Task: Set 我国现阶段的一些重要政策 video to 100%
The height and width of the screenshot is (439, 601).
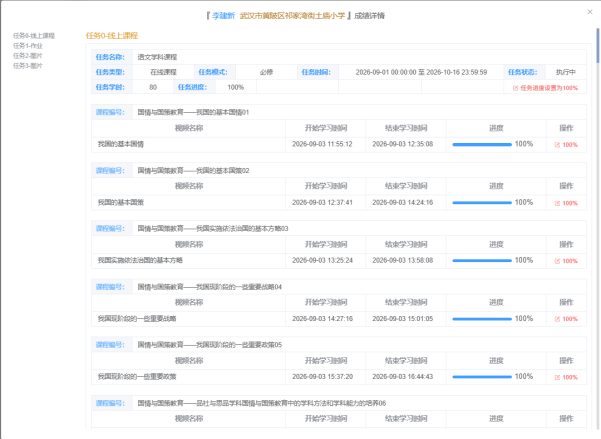Action: [x=566, y=377]
